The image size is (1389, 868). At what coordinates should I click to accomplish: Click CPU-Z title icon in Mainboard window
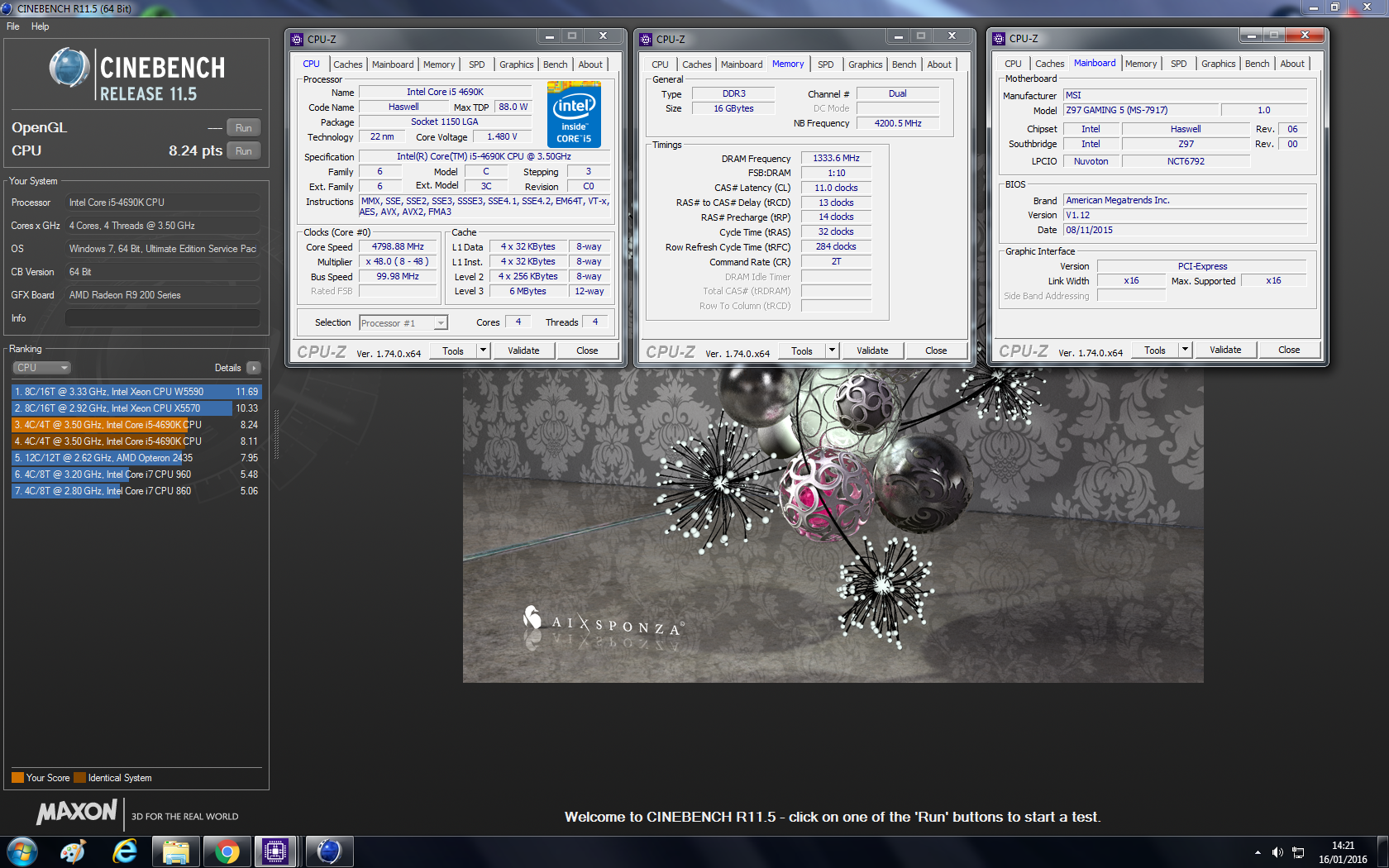(x=999, y=38)
